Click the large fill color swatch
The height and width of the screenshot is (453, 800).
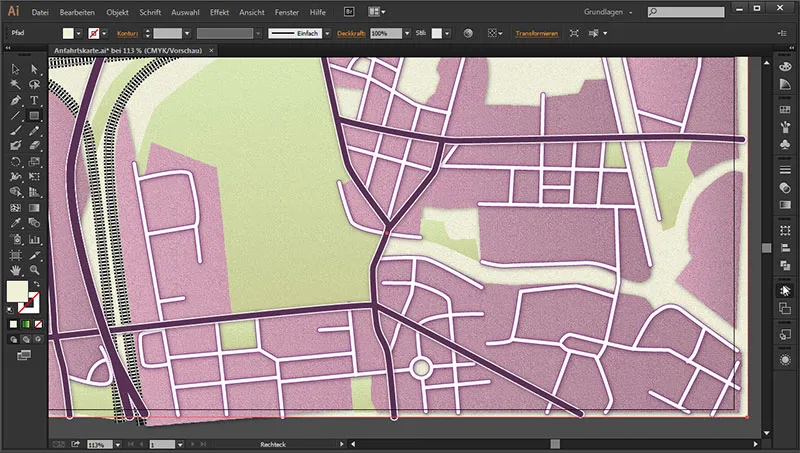[x=17, y=291]
